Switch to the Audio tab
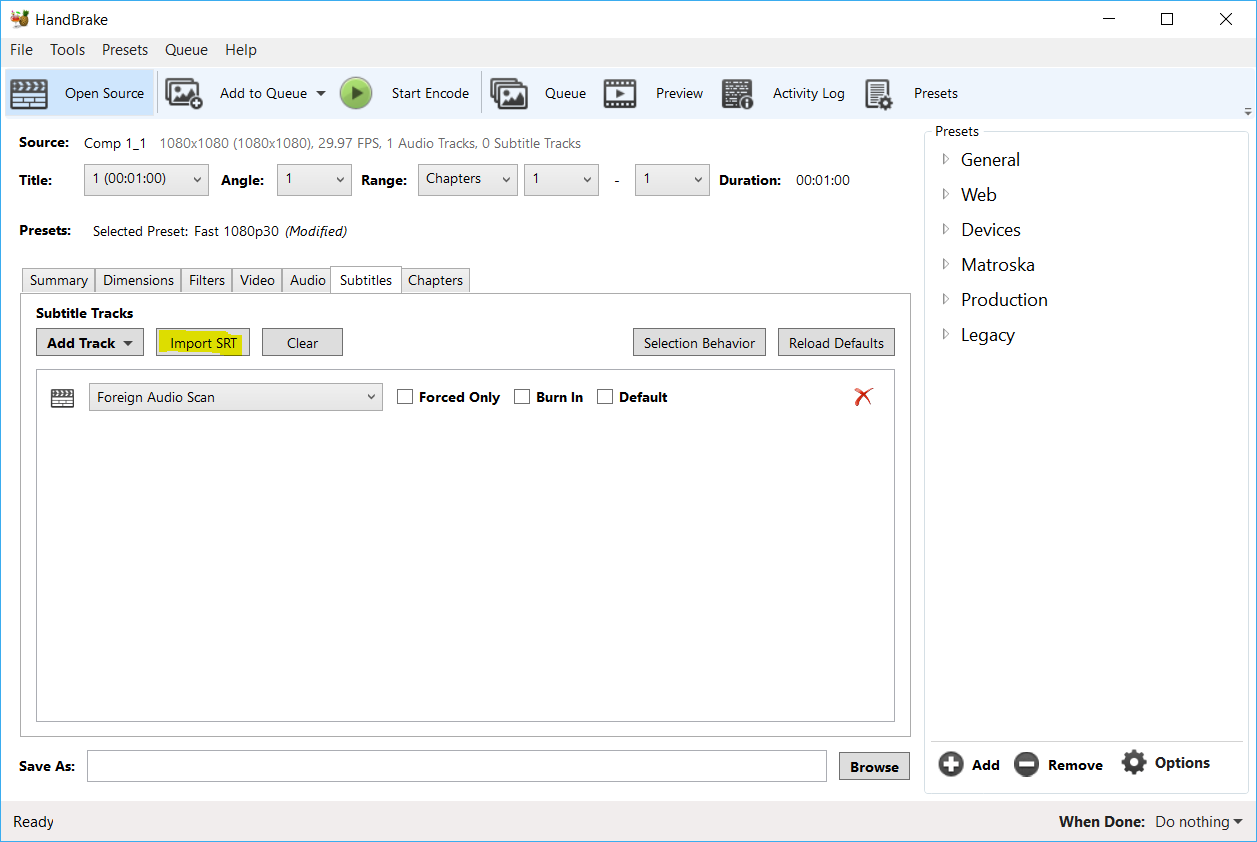The width and height of the screenshot is (1257, 842). tap(307, 281)
